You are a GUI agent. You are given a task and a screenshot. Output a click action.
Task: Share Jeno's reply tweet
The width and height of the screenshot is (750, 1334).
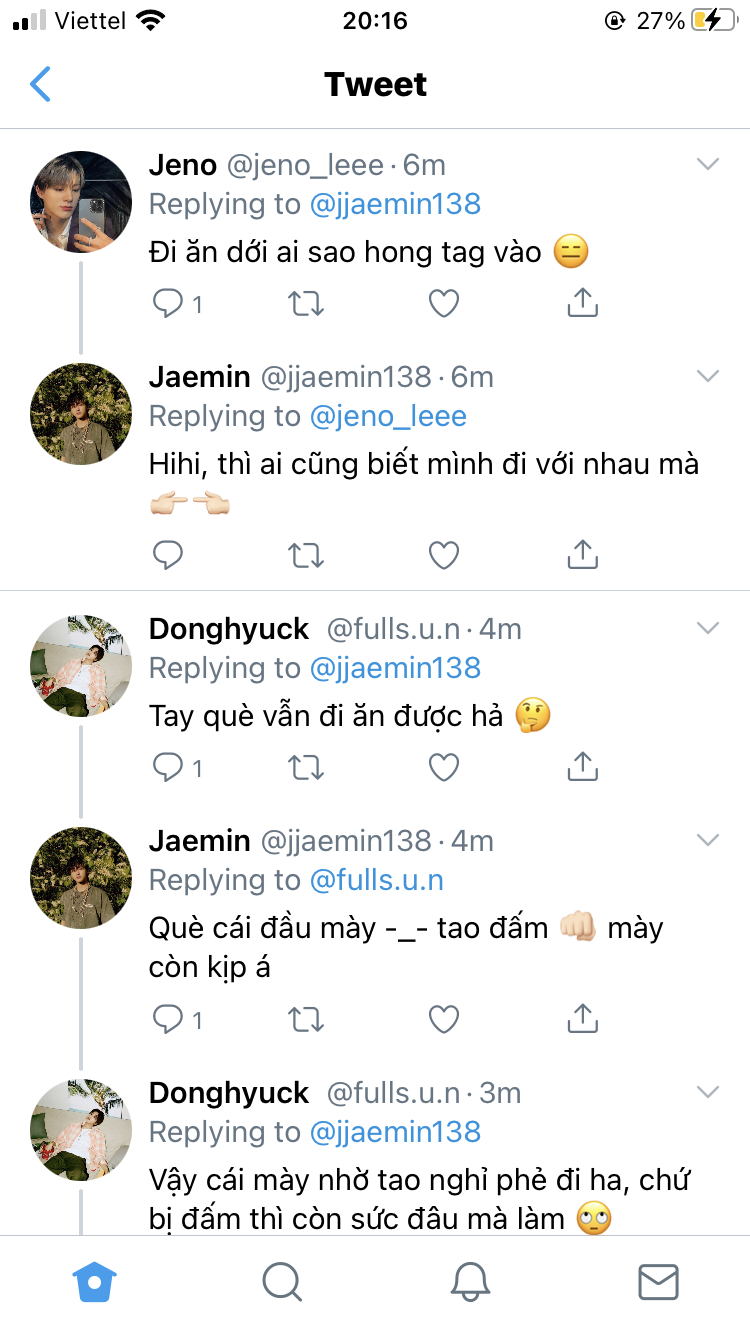pyautogui.click(x=582, y=303)
